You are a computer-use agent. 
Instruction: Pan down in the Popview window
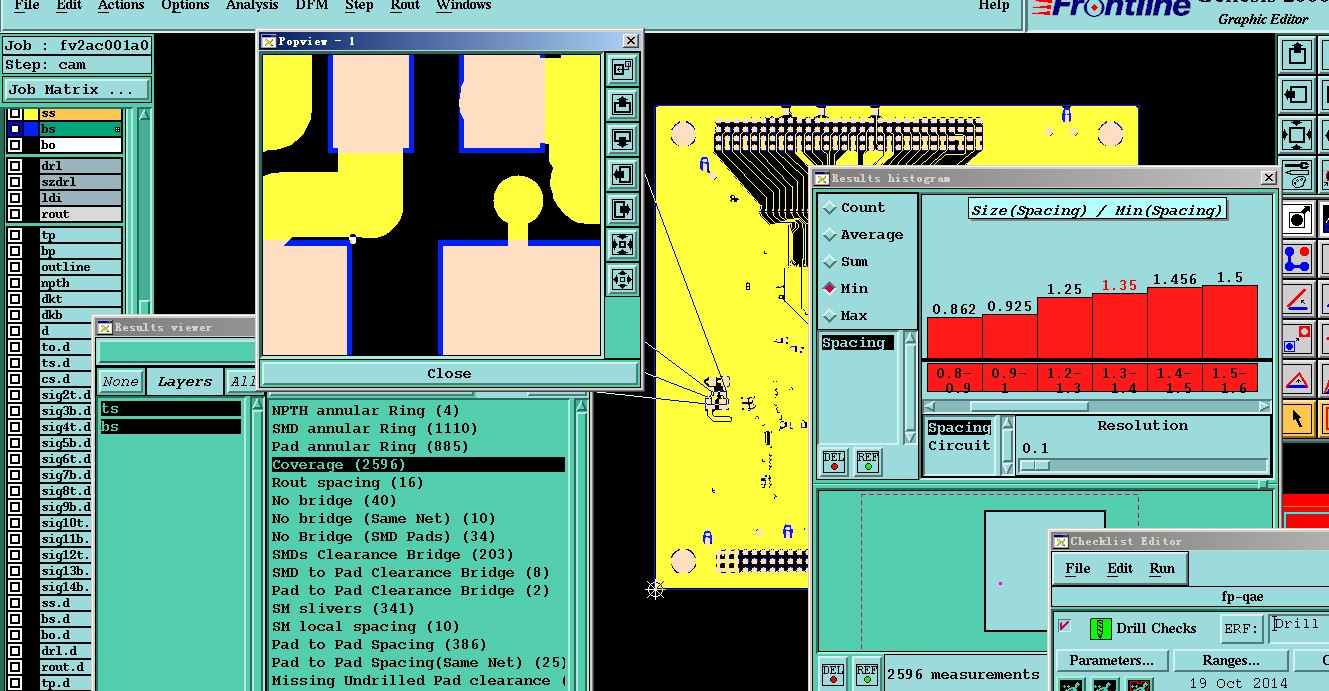tap(622, 139)
